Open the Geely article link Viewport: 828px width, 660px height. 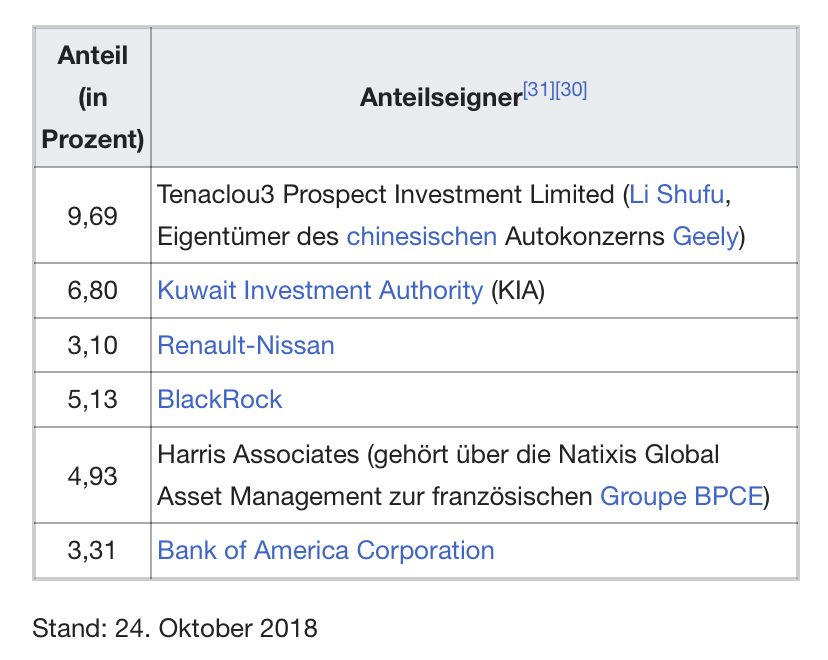(705, 236)
